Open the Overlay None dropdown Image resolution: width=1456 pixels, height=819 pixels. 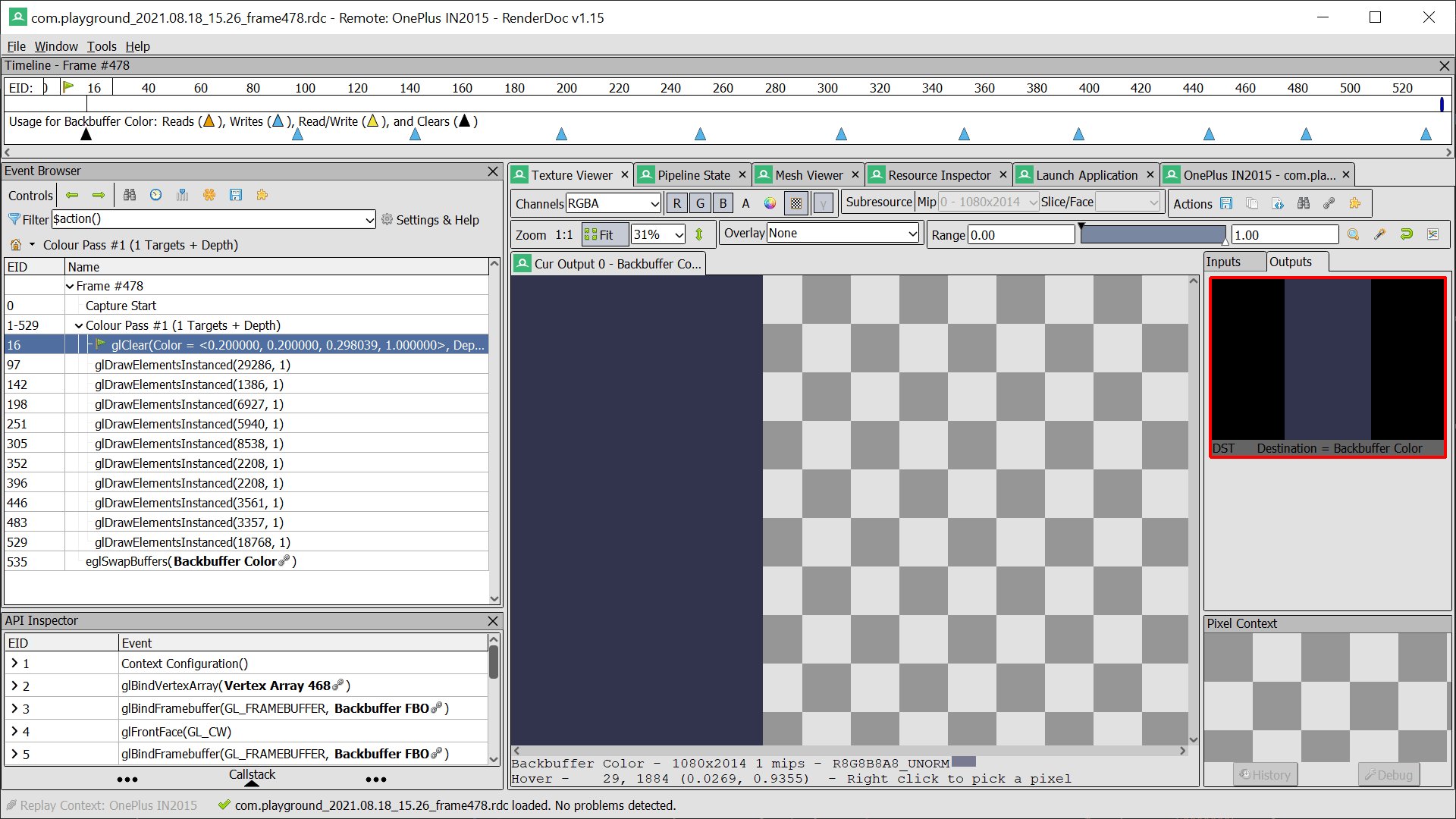[843, 234]
